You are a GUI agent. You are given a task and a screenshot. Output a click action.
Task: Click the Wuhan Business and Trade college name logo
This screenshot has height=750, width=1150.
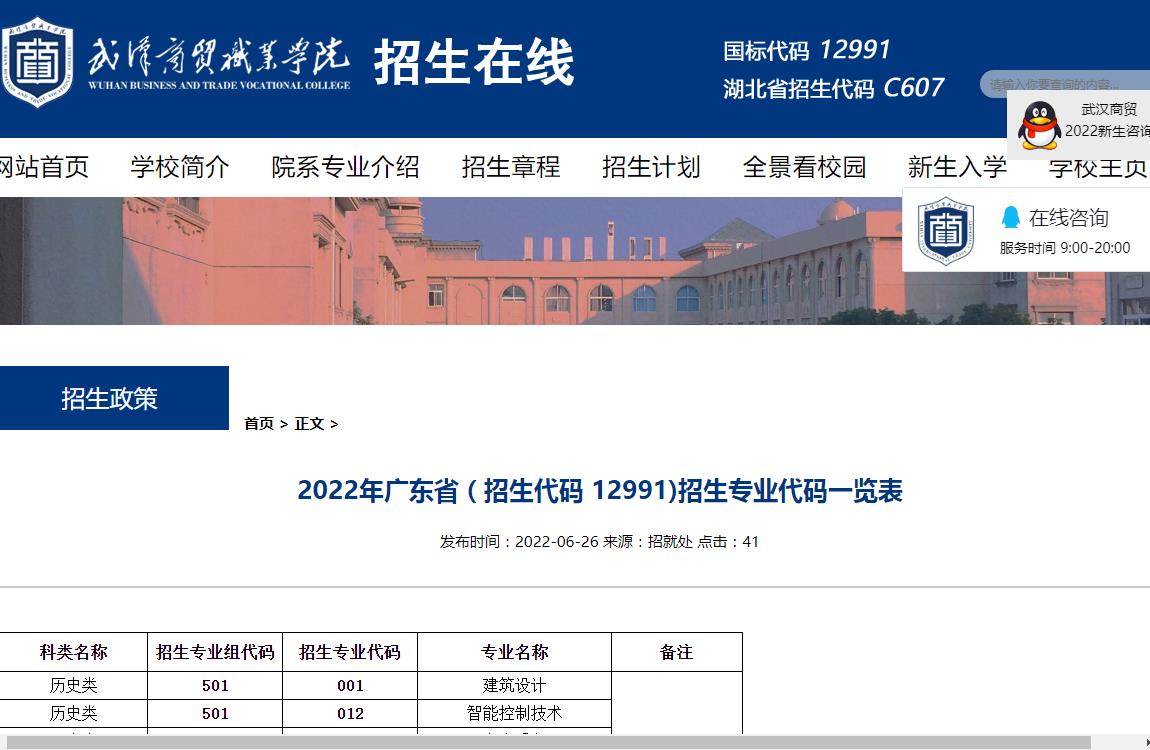pyautogui.click(x=219, y=64)
